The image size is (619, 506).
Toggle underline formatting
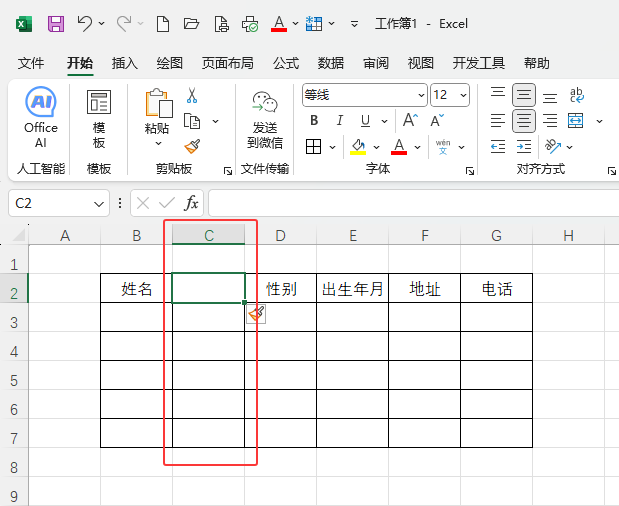[366, 121]
